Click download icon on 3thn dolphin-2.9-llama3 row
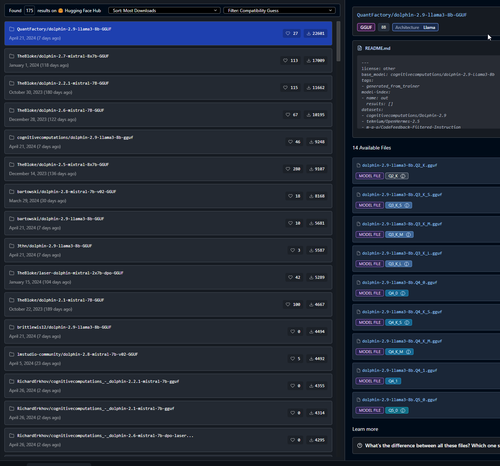Screen dimensions: 500x466 pos(311,250)
